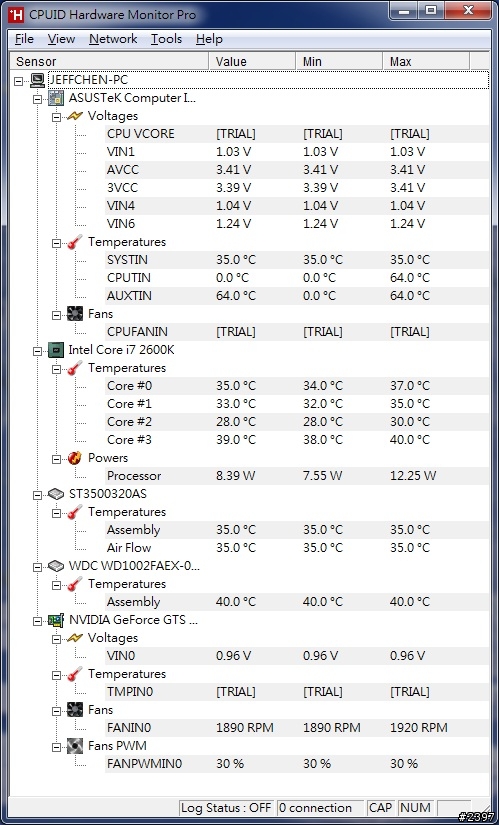Select the FANPWMIN0 row
Screen dimensions: 499x825
coord(297,763)
